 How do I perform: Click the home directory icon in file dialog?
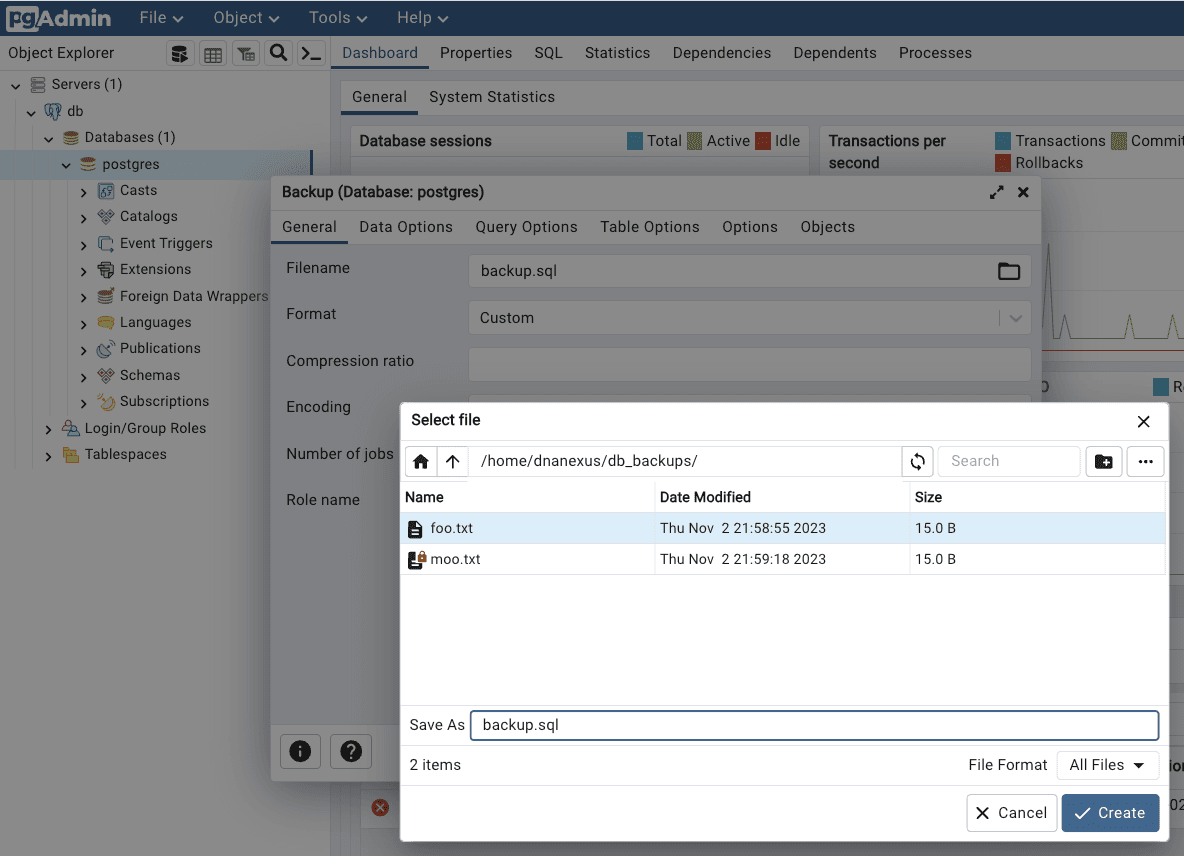point(421,461)
